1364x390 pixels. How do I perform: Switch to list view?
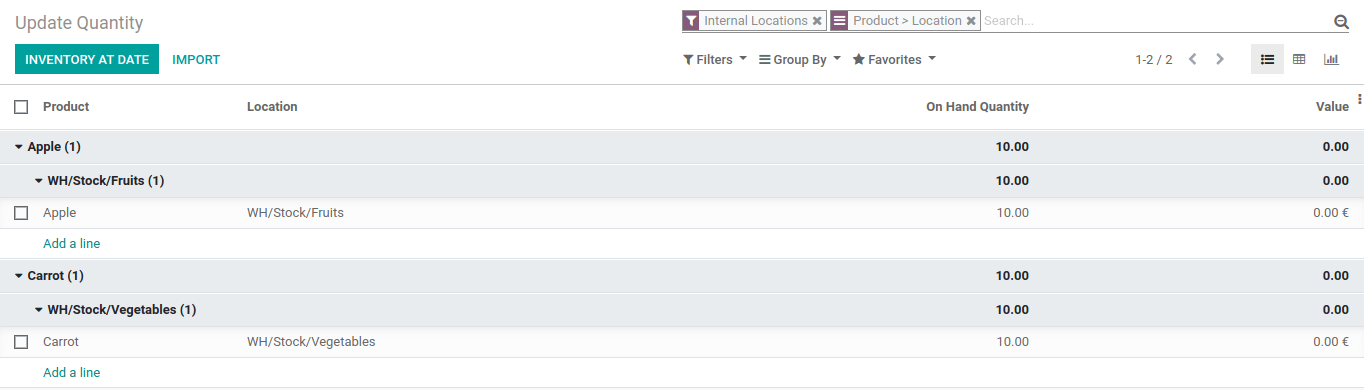coord(1267,60)
